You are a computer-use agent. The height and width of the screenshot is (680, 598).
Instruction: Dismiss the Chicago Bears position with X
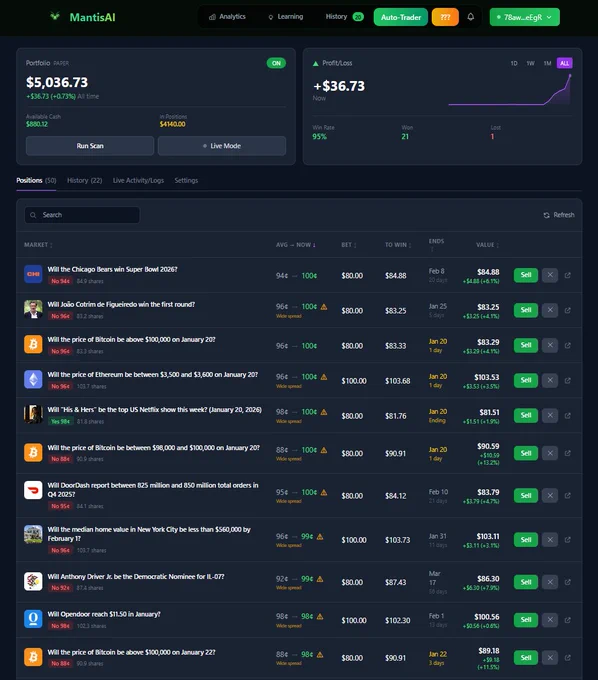click(550, 275)
